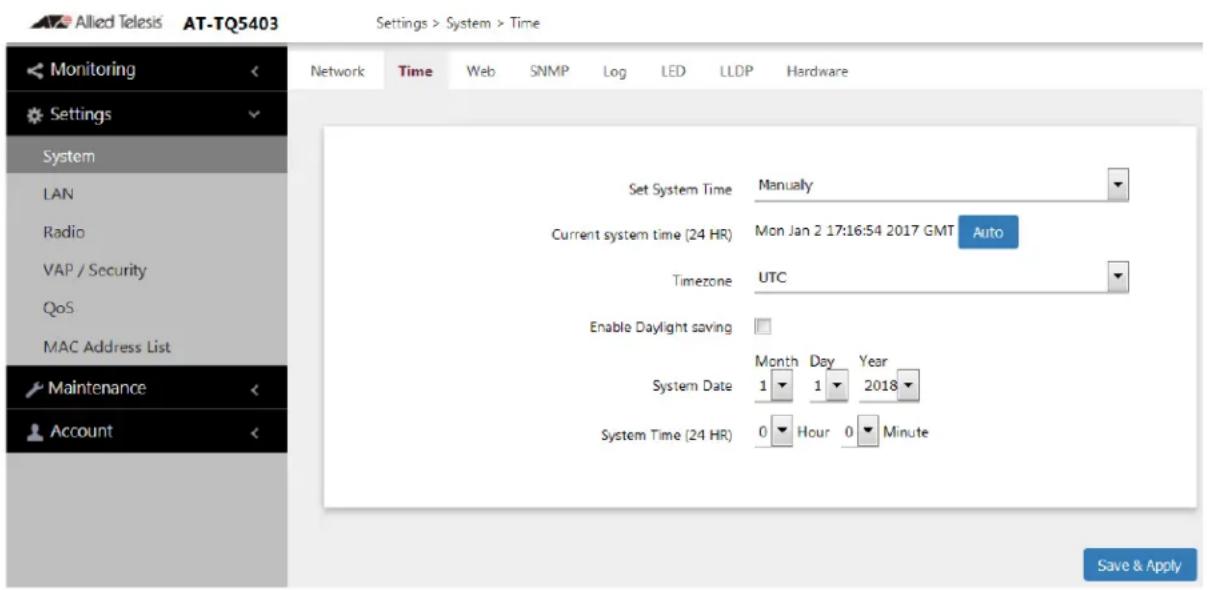Click the Timezone label

(x=703, y=282)
